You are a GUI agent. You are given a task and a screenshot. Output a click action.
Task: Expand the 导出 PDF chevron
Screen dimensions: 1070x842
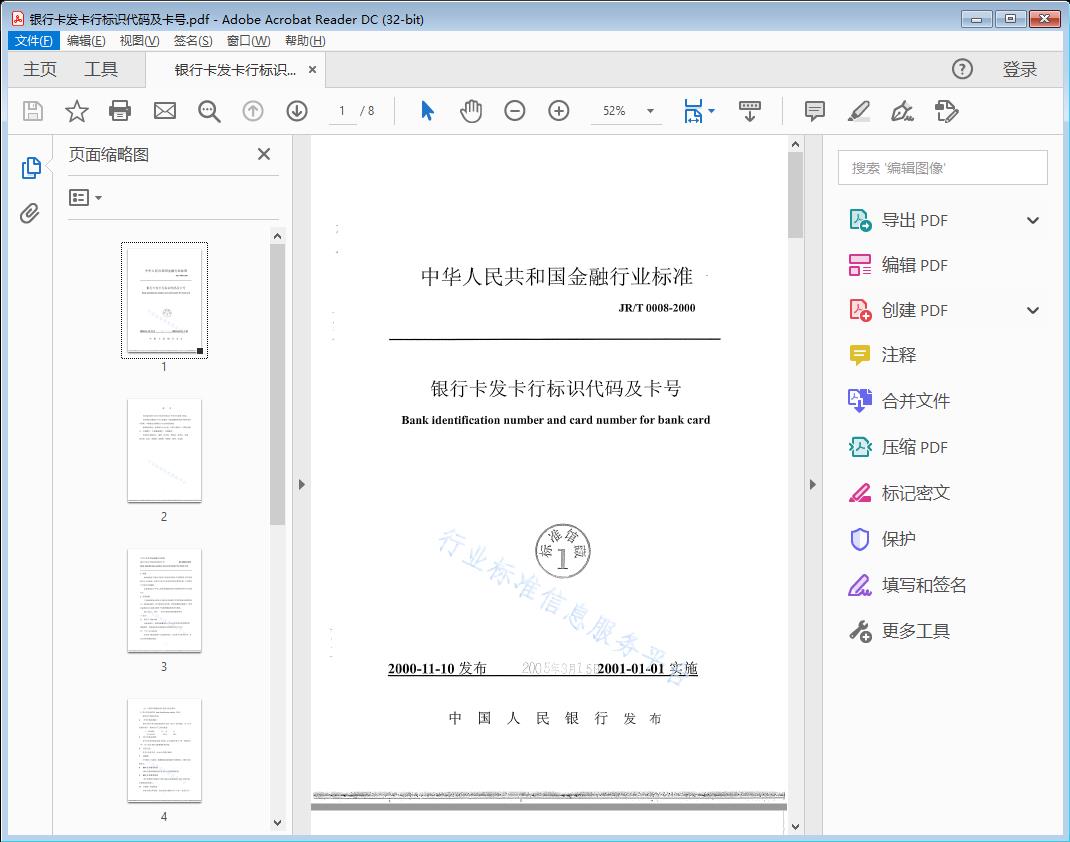(x=1033, y=219)
